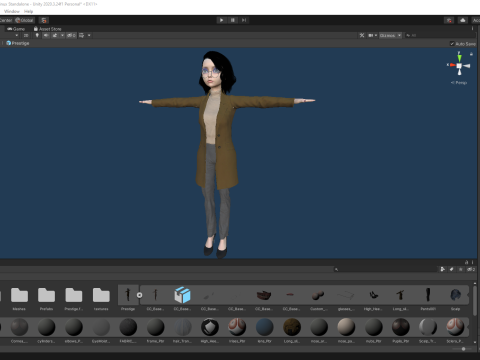
Task: Open the Meshes folder
Action: tap(19, 298)
